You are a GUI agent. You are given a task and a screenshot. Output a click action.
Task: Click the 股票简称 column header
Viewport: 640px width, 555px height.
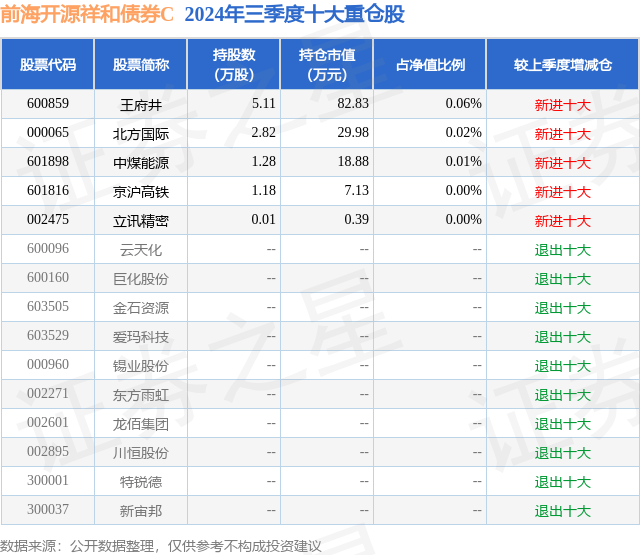(x=141, y=64)
